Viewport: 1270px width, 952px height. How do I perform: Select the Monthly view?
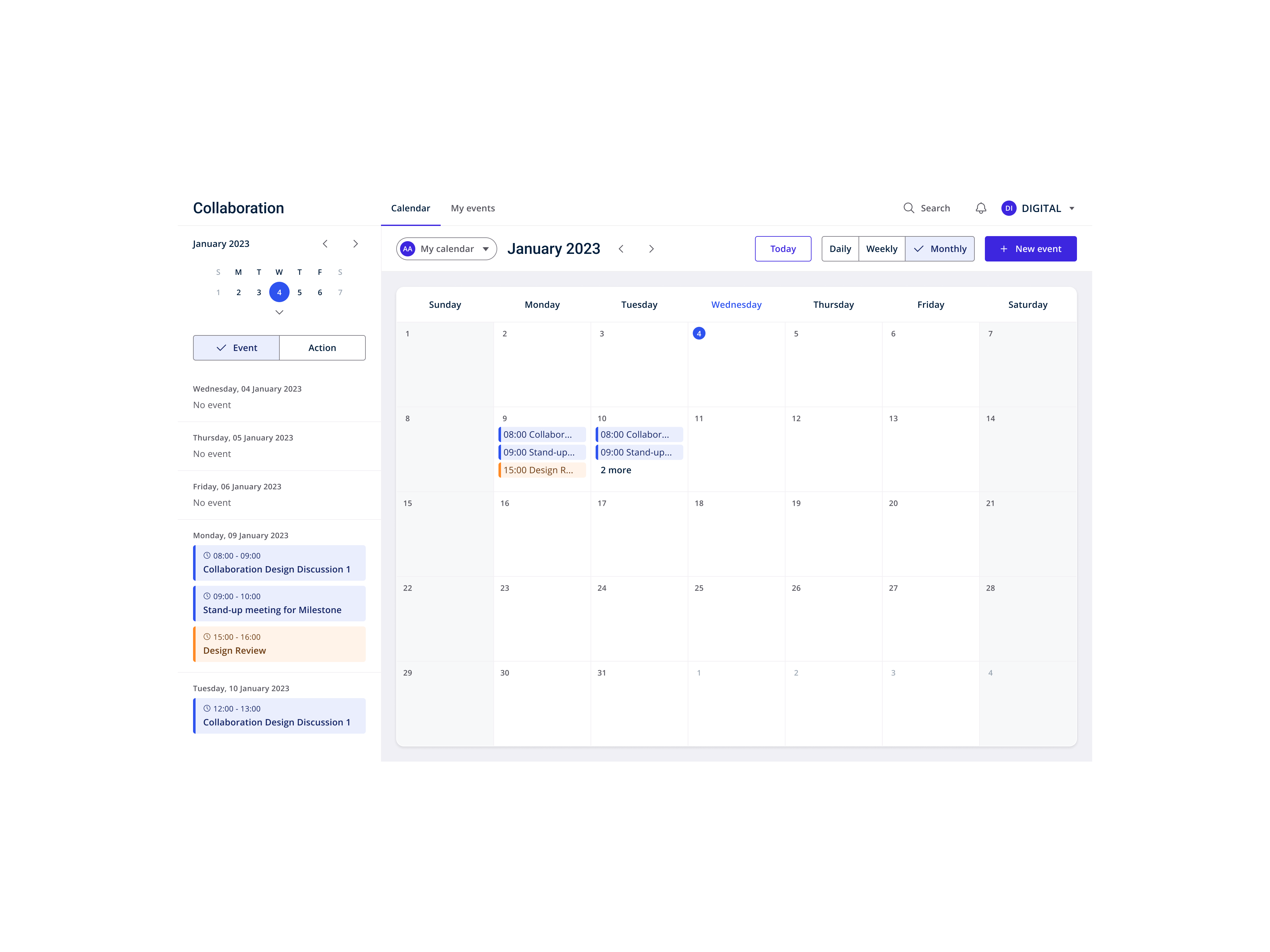(939, 248)
